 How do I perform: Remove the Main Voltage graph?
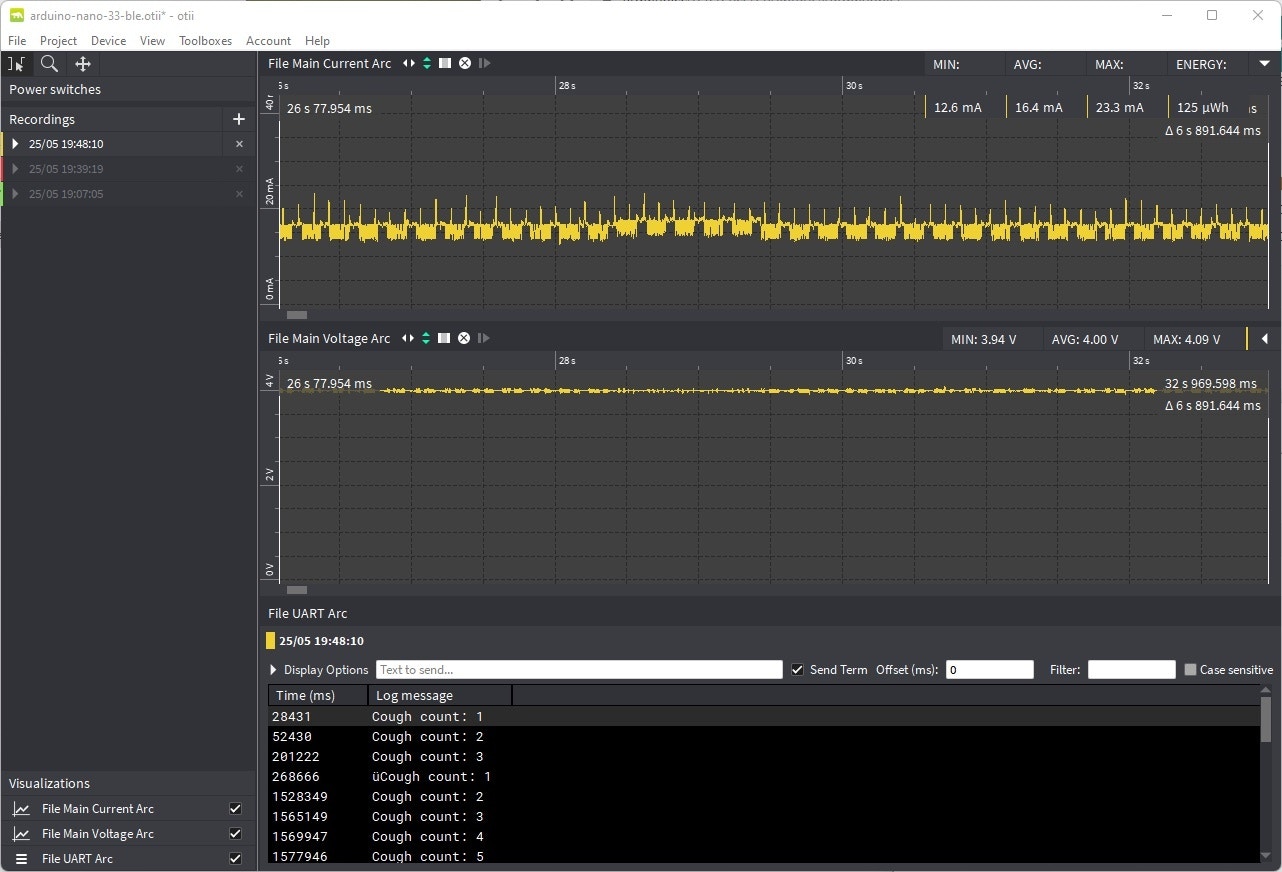click(x=464, y=338)
